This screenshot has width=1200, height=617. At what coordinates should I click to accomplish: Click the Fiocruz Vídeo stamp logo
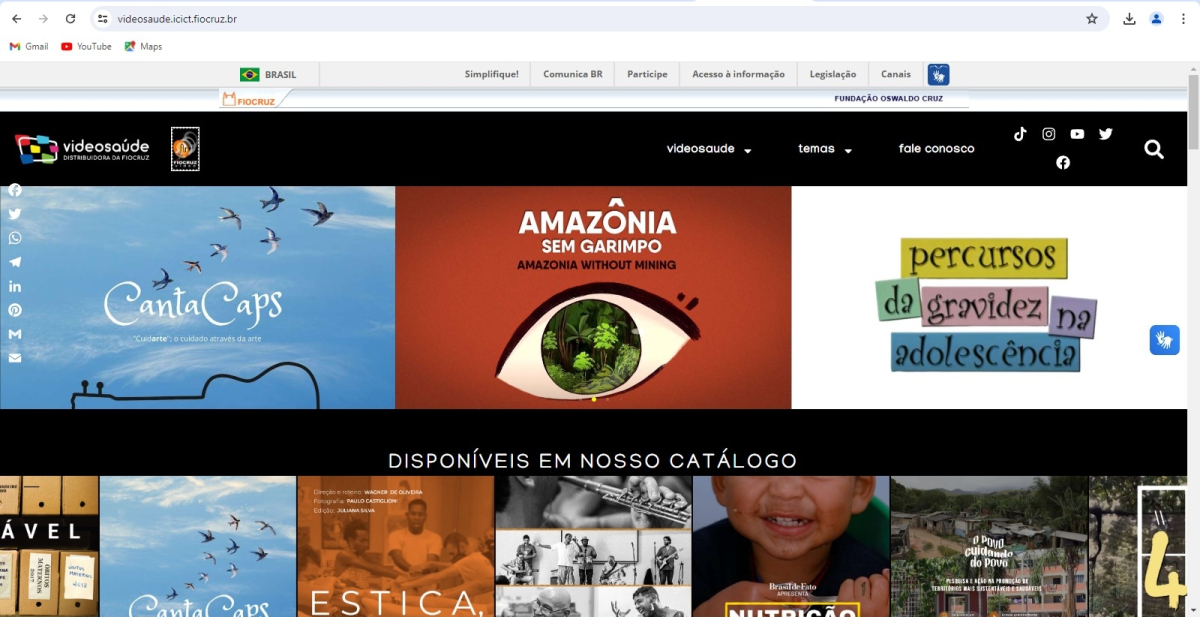point(185,149)
